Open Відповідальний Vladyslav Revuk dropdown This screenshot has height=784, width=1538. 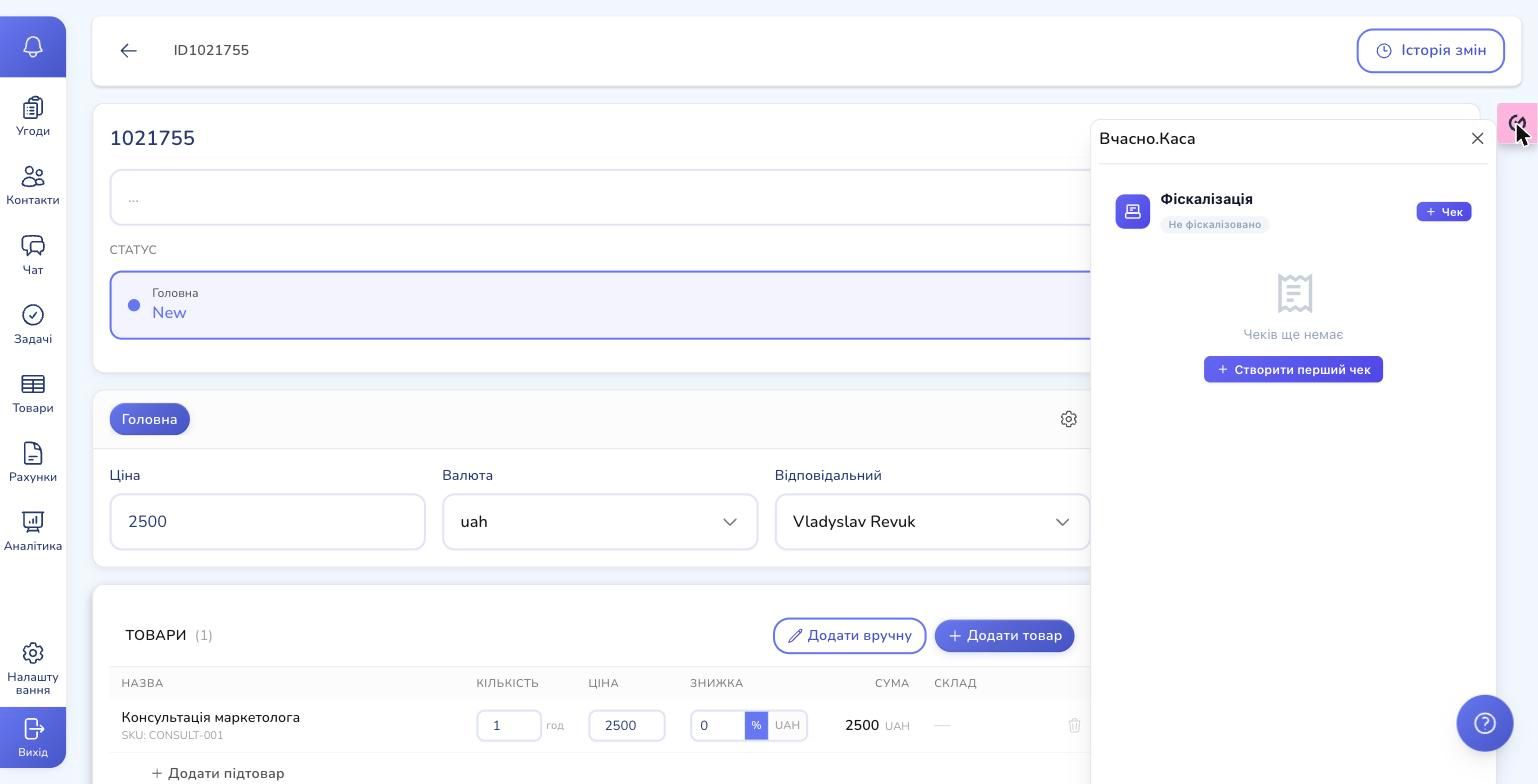932,522
